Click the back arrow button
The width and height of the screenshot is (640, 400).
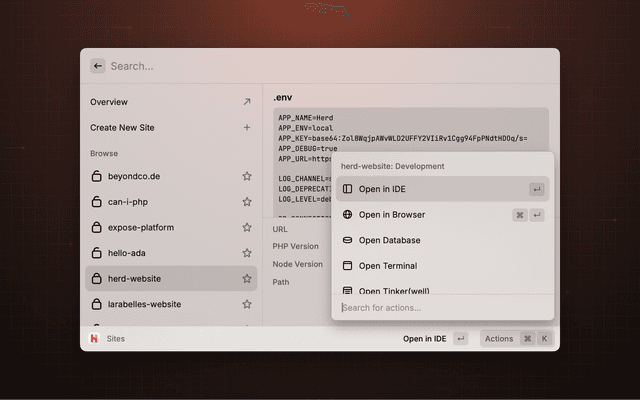pyautogui.click(x=97, y=66)
